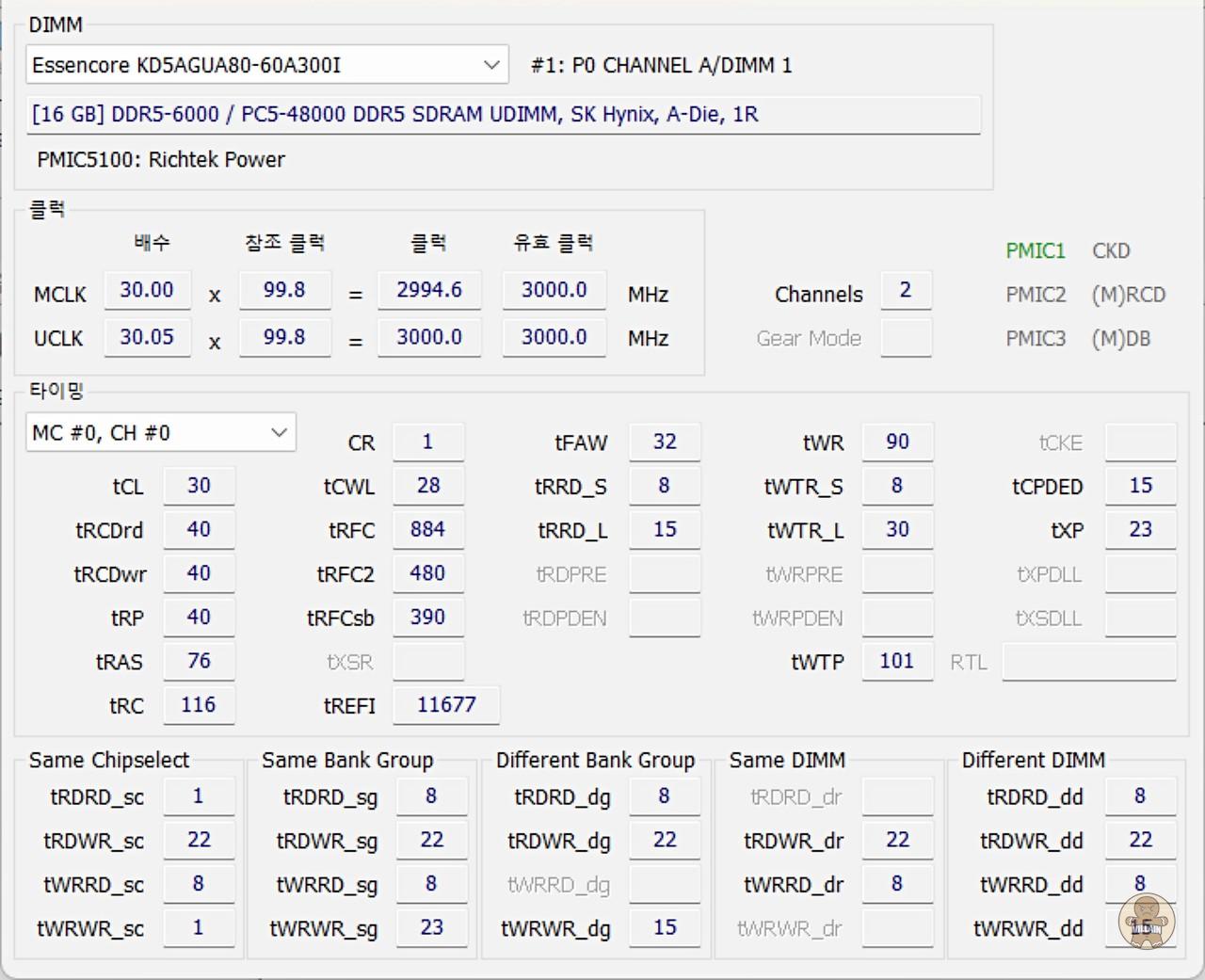Click the tRDWR_dg value field

[x=665, y=841]
